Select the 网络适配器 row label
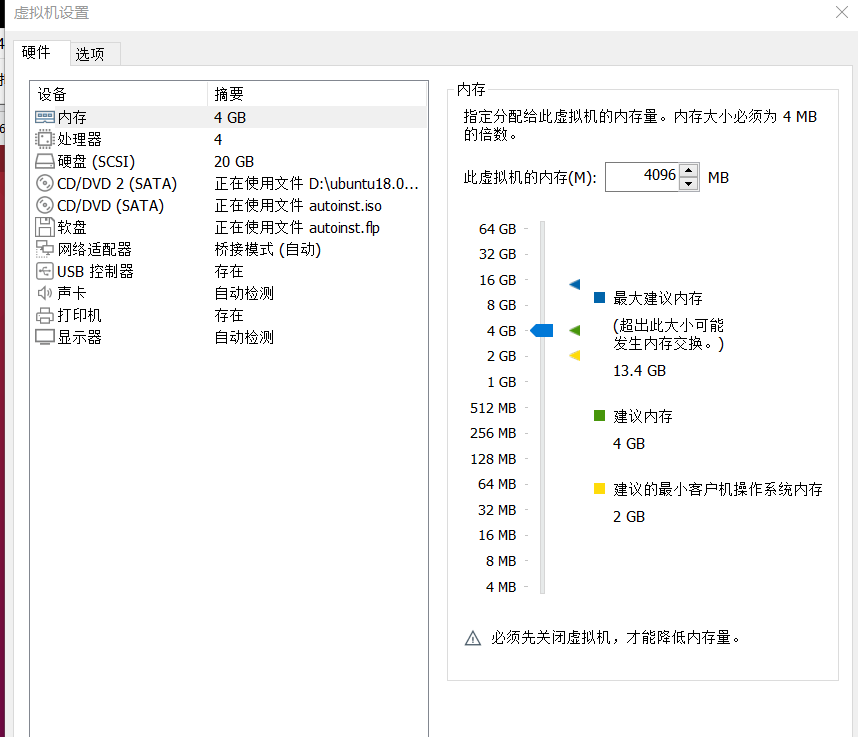This screenshot has height=737, width=858. (95, 249)
